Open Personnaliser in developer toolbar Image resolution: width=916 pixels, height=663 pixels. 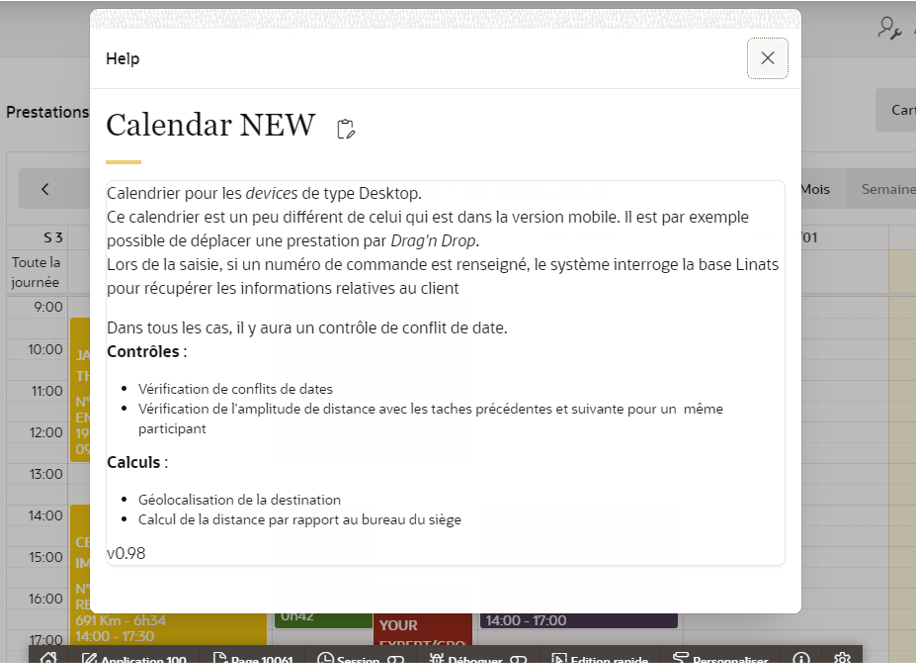tap(721, 658)
